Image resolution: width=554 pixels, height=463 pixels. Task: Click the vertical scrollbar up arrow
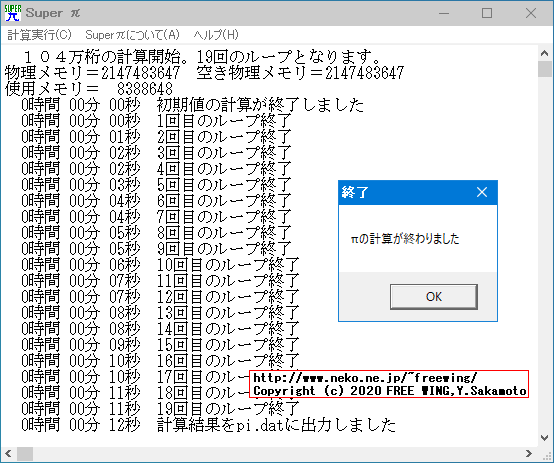pos(544,53)
